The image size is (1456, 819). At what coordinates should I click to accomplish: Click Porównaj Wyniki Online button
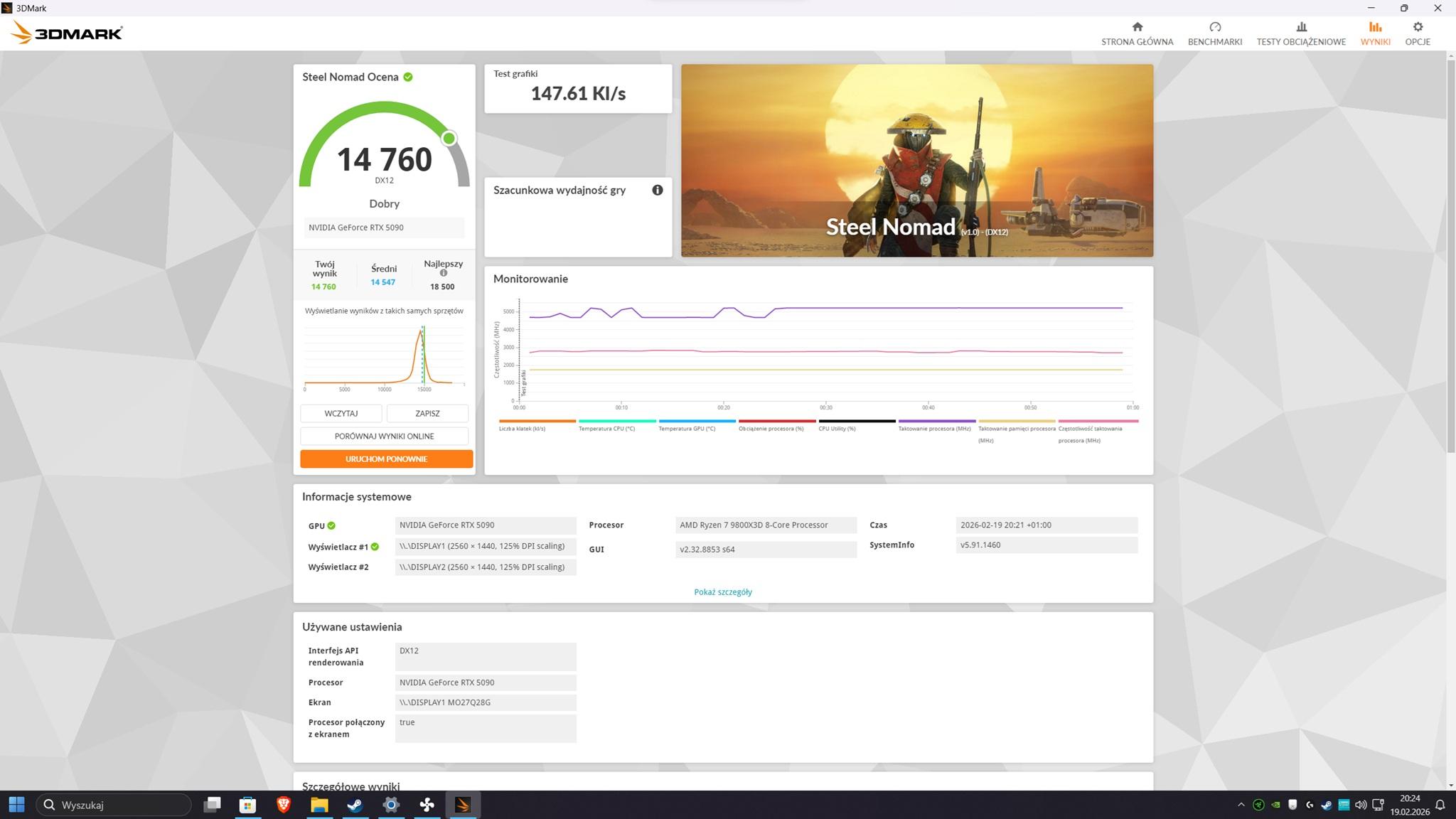[384, 436]
